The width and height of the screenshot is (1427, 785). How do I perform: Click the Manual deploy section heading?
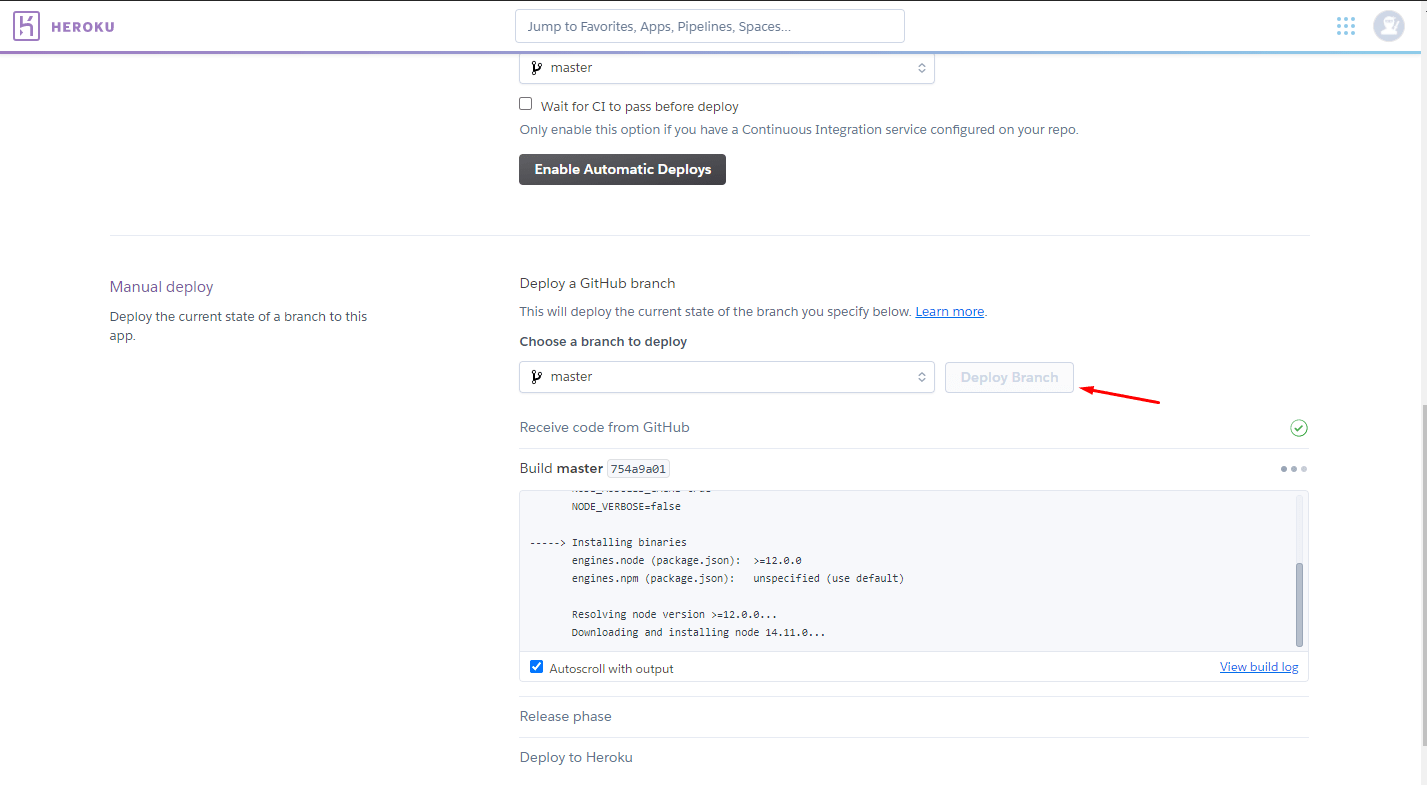point(162,287)
